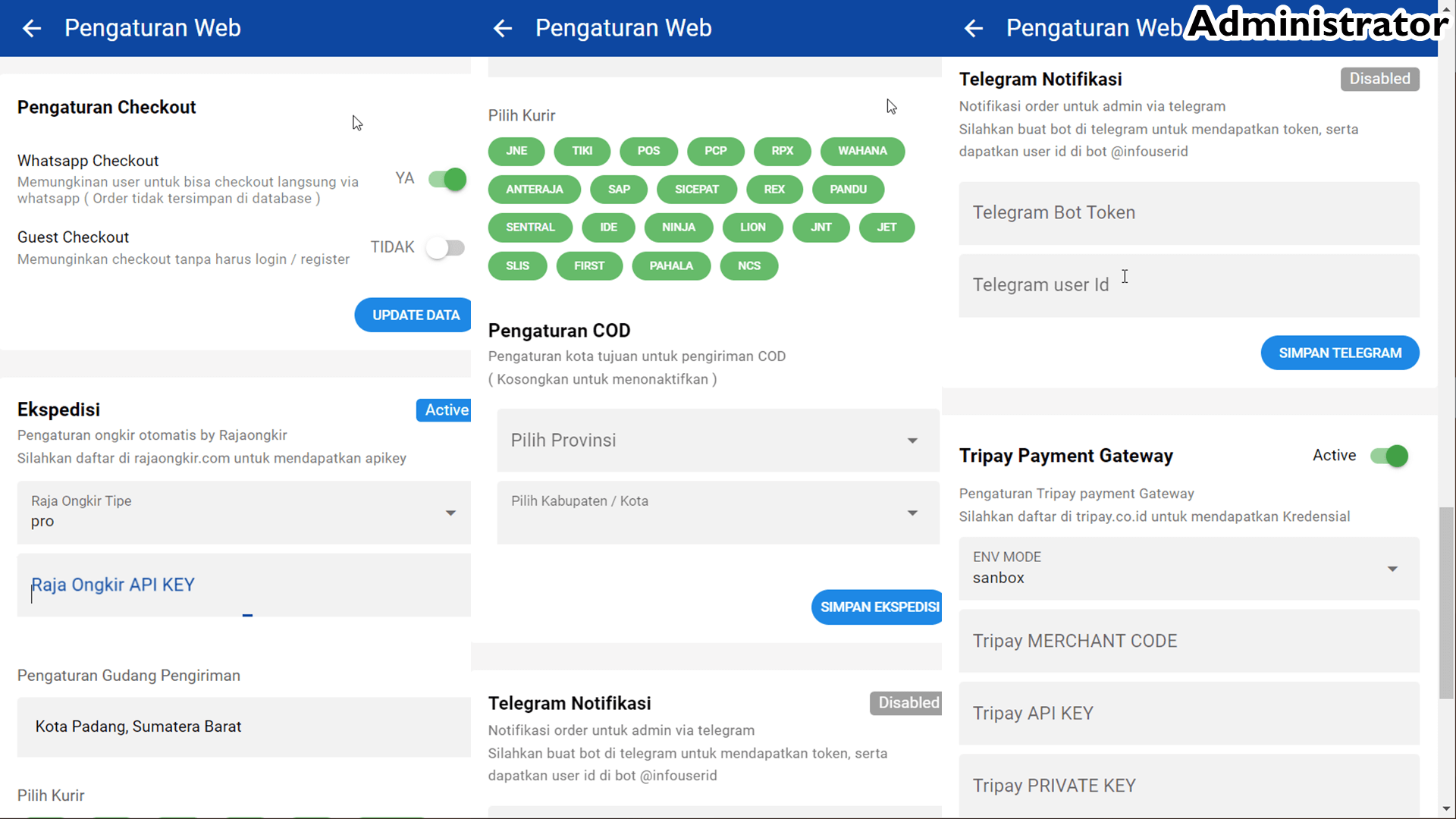Select the NINJA courier chip
1456x819 pixels.
click(x=679, y=227)
